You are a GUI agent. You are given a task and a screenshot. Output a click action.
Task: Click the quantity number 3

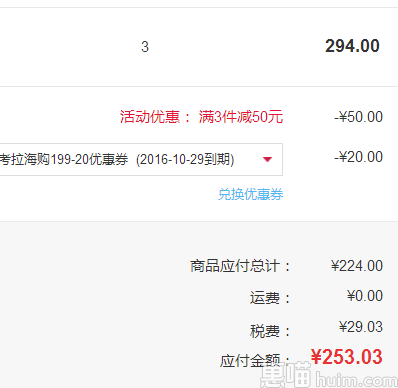[x=145, y=47]
